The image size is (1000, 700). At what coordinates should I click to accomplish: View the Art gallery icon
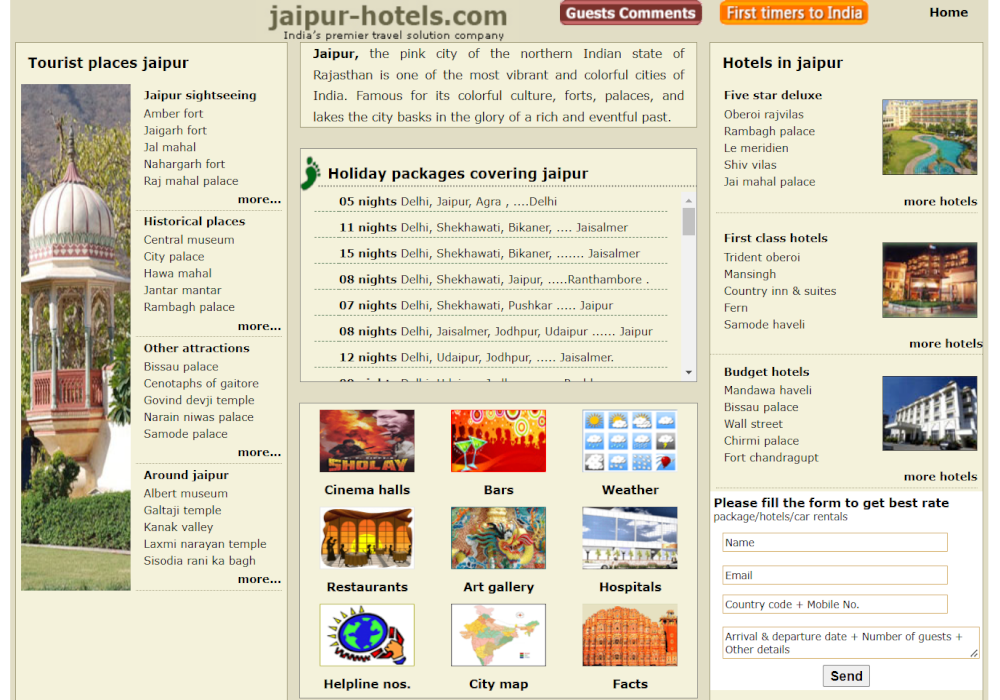tap(498, 538)
